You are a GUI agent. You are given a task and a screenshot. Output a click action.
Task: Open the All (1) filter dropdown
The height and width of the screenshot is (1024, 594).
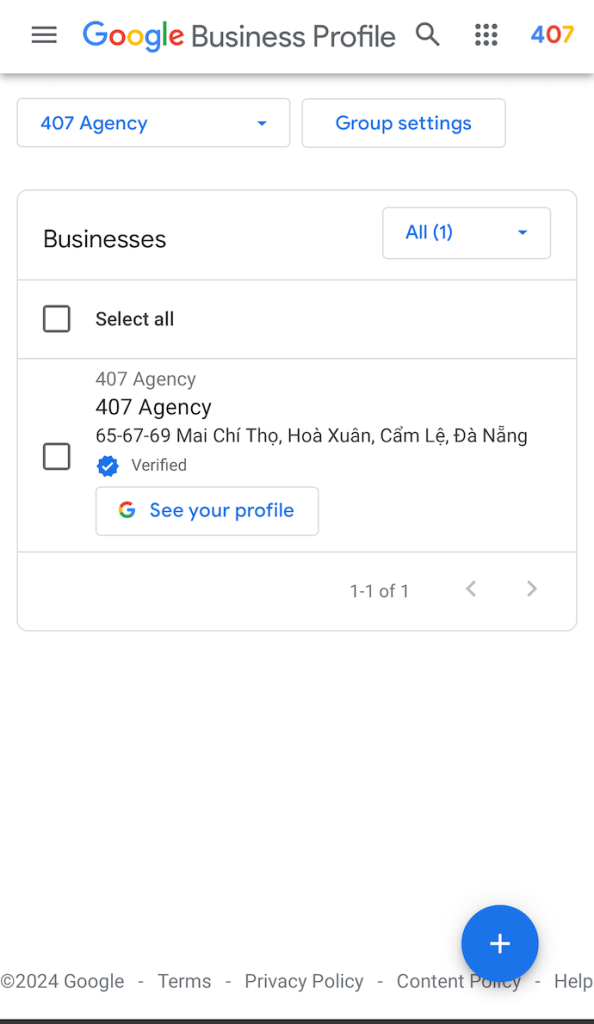[467, 232]
